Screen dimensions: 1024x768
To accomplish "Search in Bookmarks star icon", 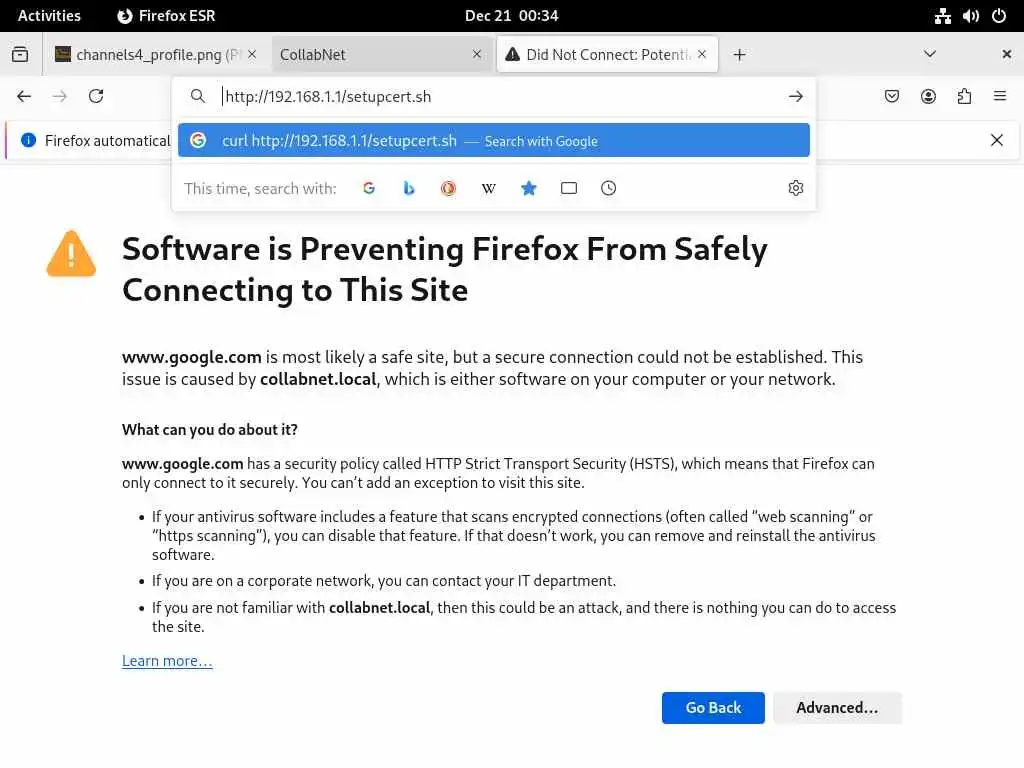I will pyautogui.click(x=529, y=188).
